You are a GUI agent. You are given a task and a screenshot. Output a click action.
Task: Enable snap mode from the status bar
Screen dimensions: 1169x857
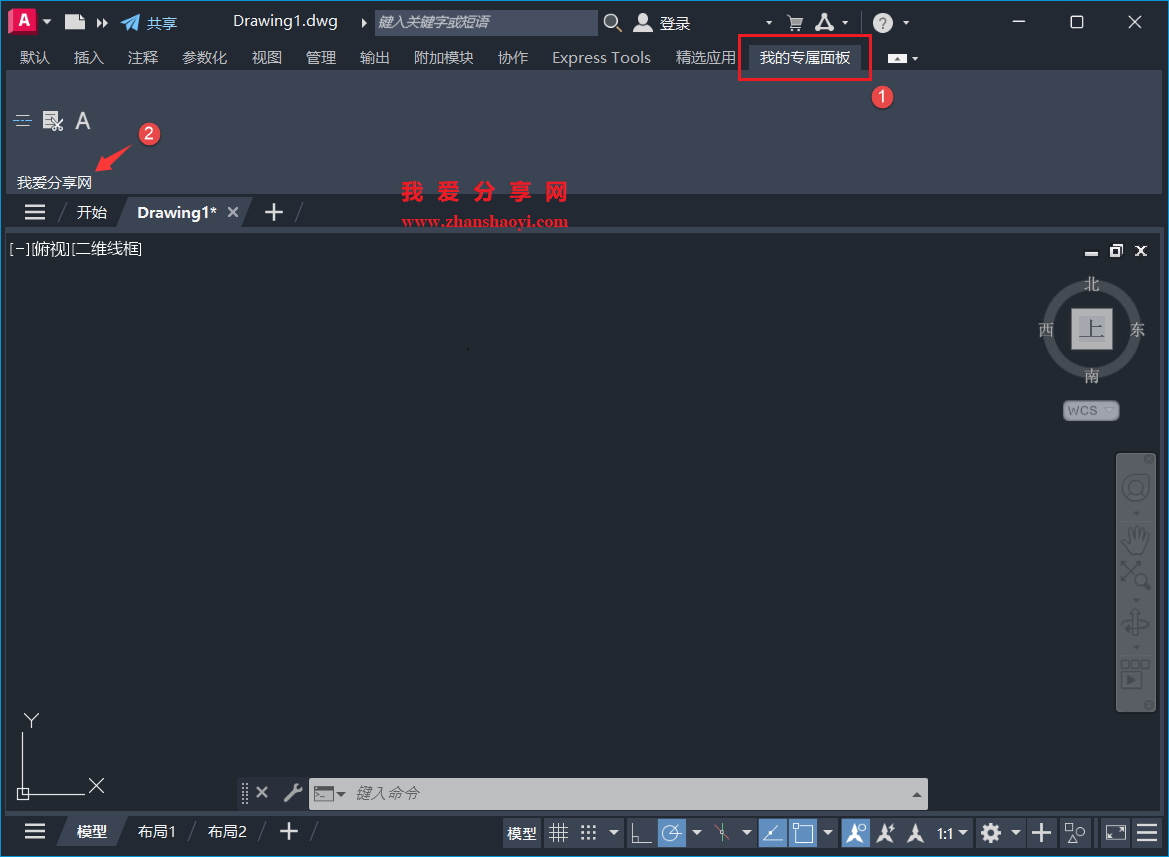(588, 832)
